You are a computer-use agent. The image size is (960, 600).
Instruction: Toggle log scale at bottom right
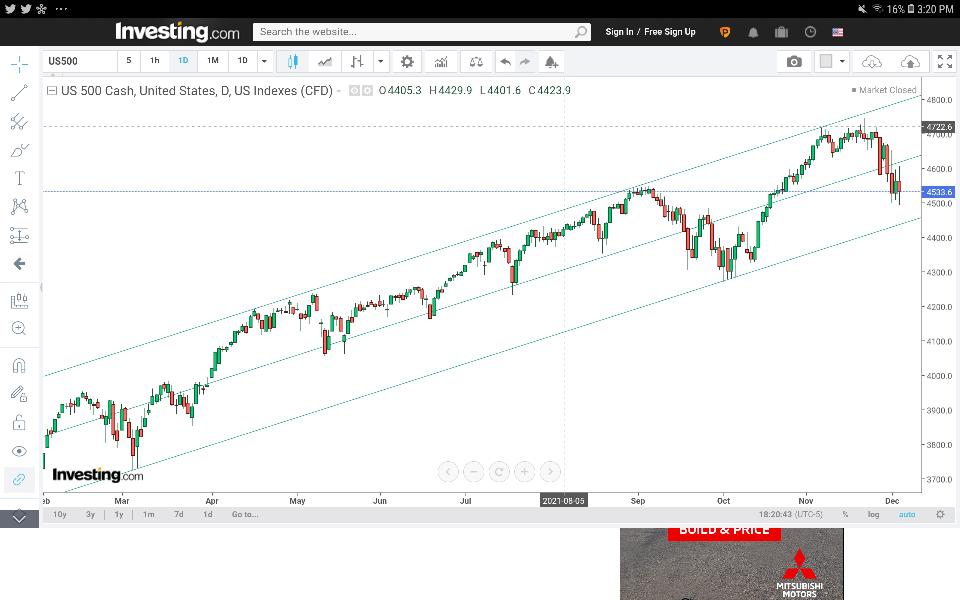(873, 514)
